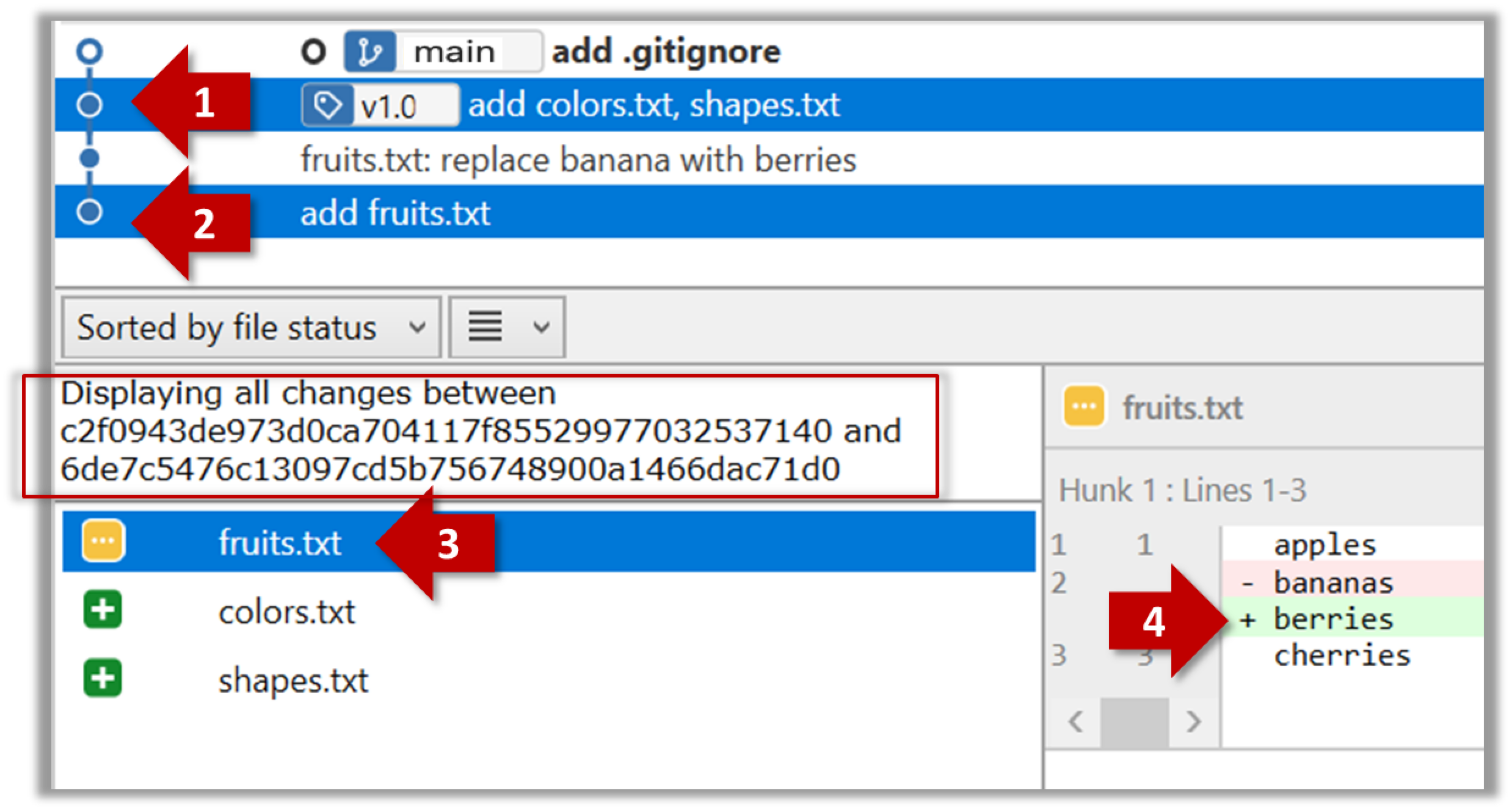Click the right scroll arrow in diff pane

(1193, 722)
